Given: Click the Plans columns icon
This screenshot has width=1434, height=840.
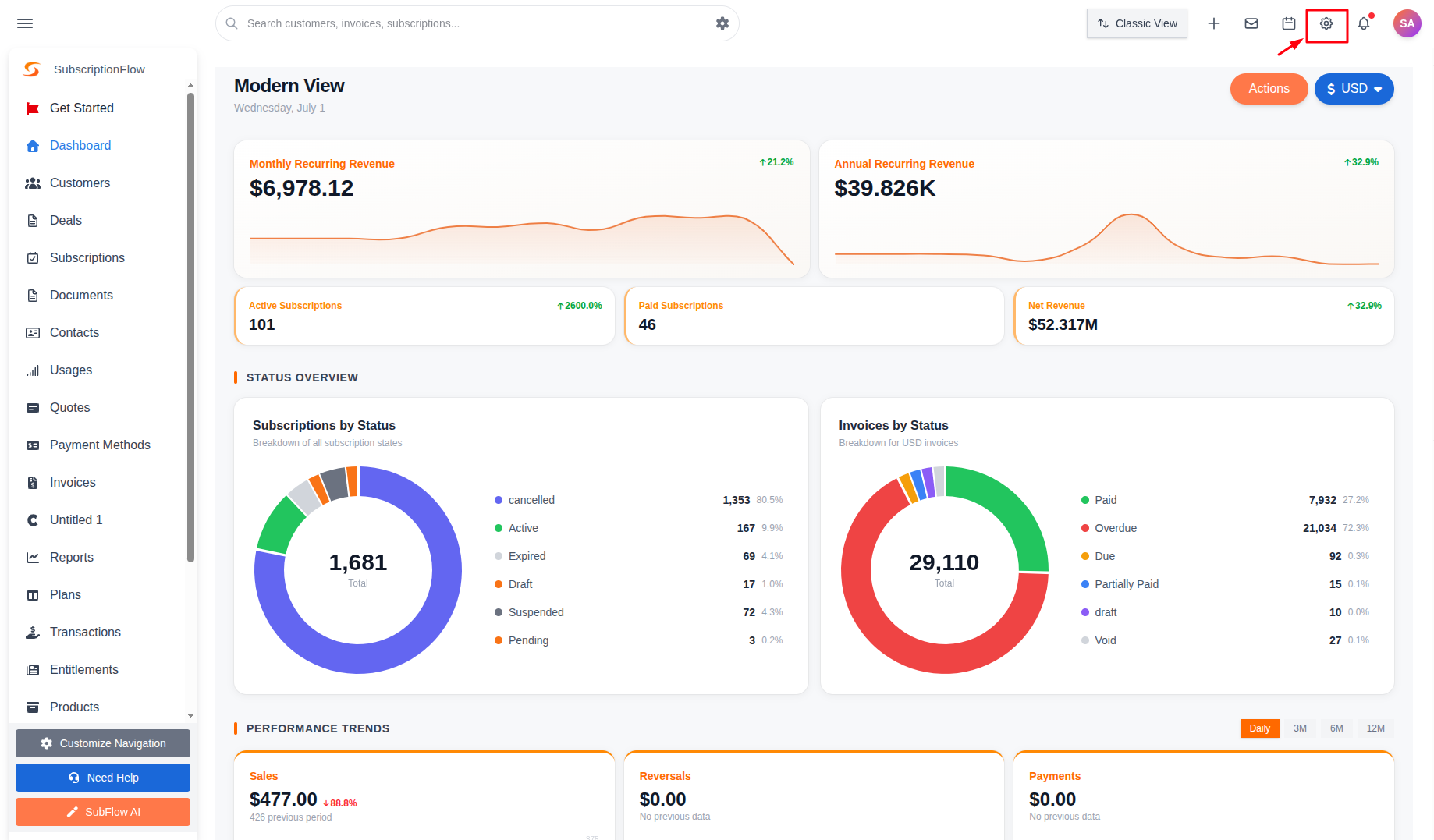Looking at the screenshot, I should point(33,595).
